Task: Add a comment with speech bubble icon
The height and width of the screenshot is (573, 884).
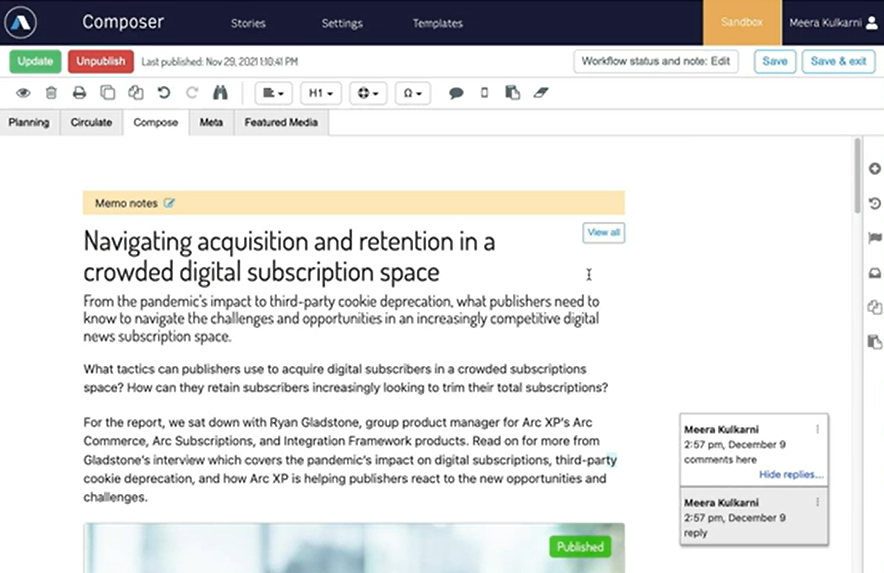Action: point(456,93)
